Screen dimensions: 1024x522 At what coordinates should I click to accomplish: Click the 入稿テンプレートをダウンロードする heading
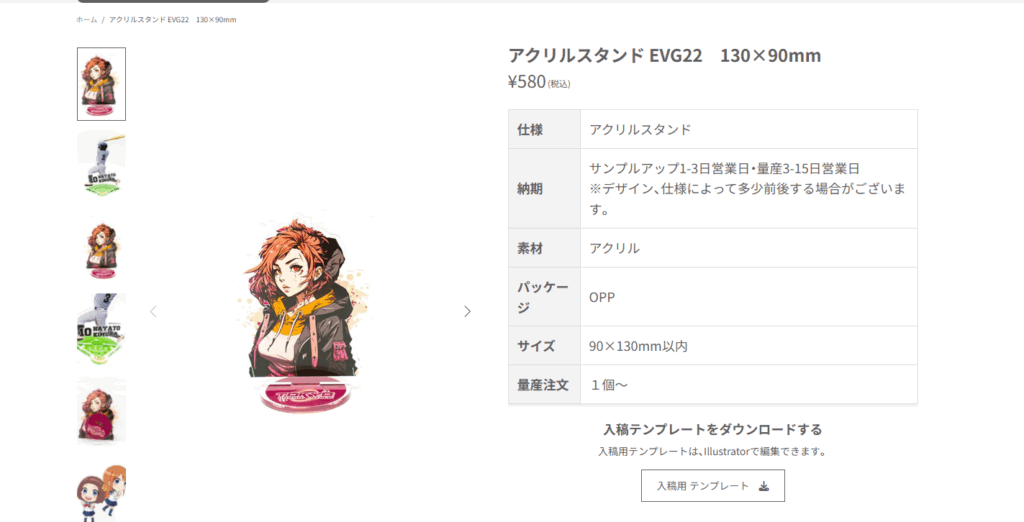point(712,429)
